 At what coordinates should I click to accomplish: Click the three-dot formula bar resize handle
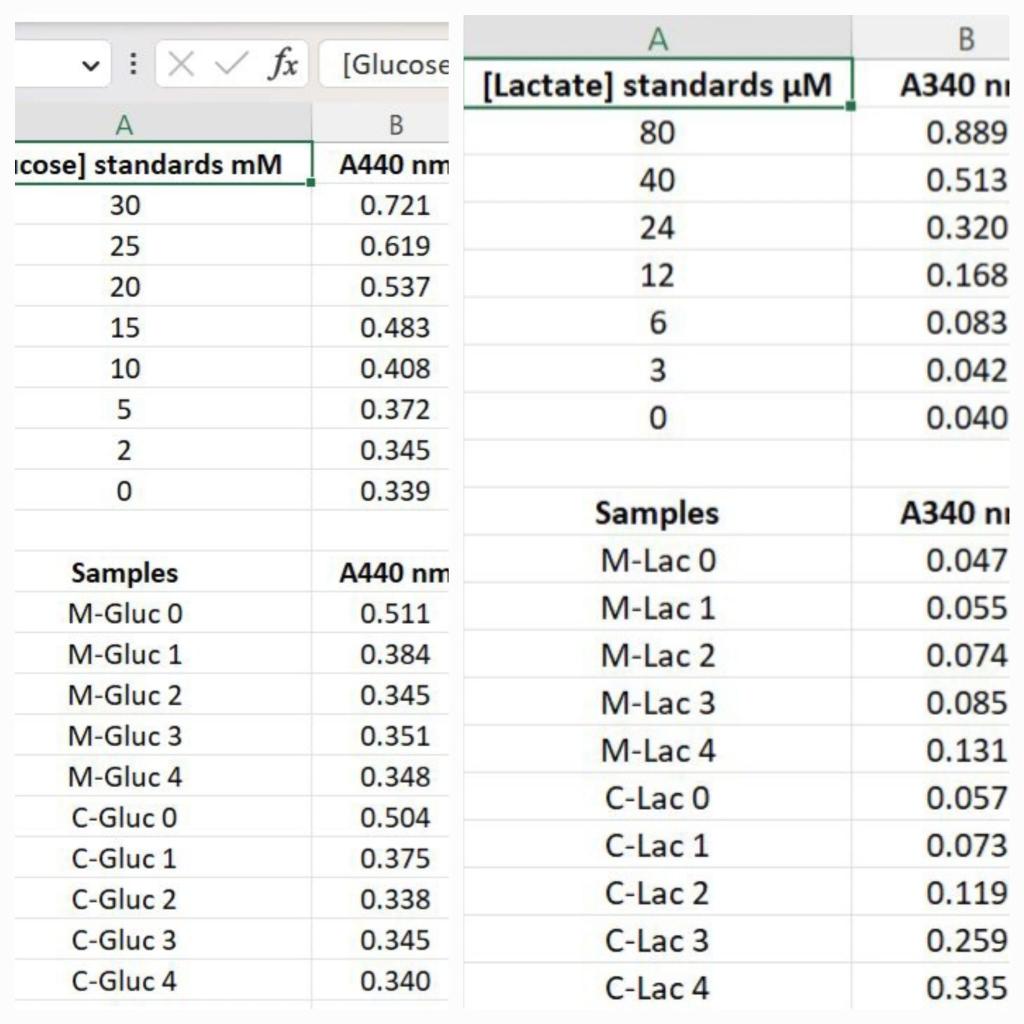tap(133, 64)
